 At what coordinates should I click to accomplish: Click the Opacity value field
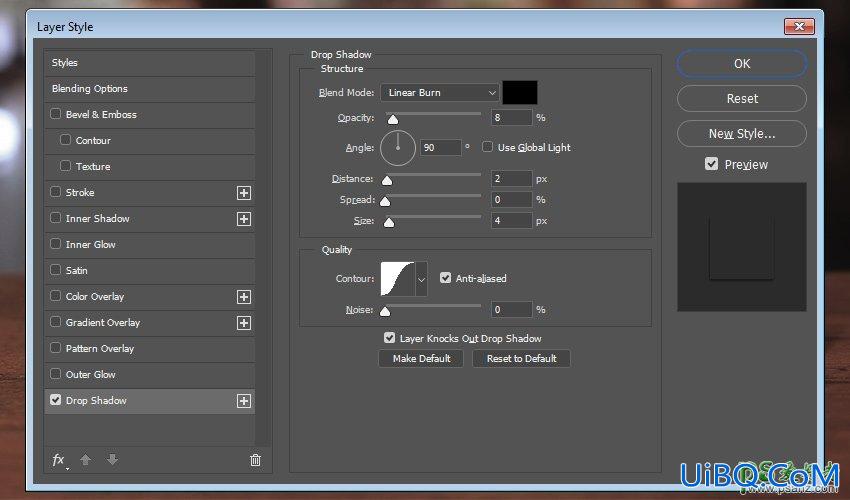tap(511, 118)
